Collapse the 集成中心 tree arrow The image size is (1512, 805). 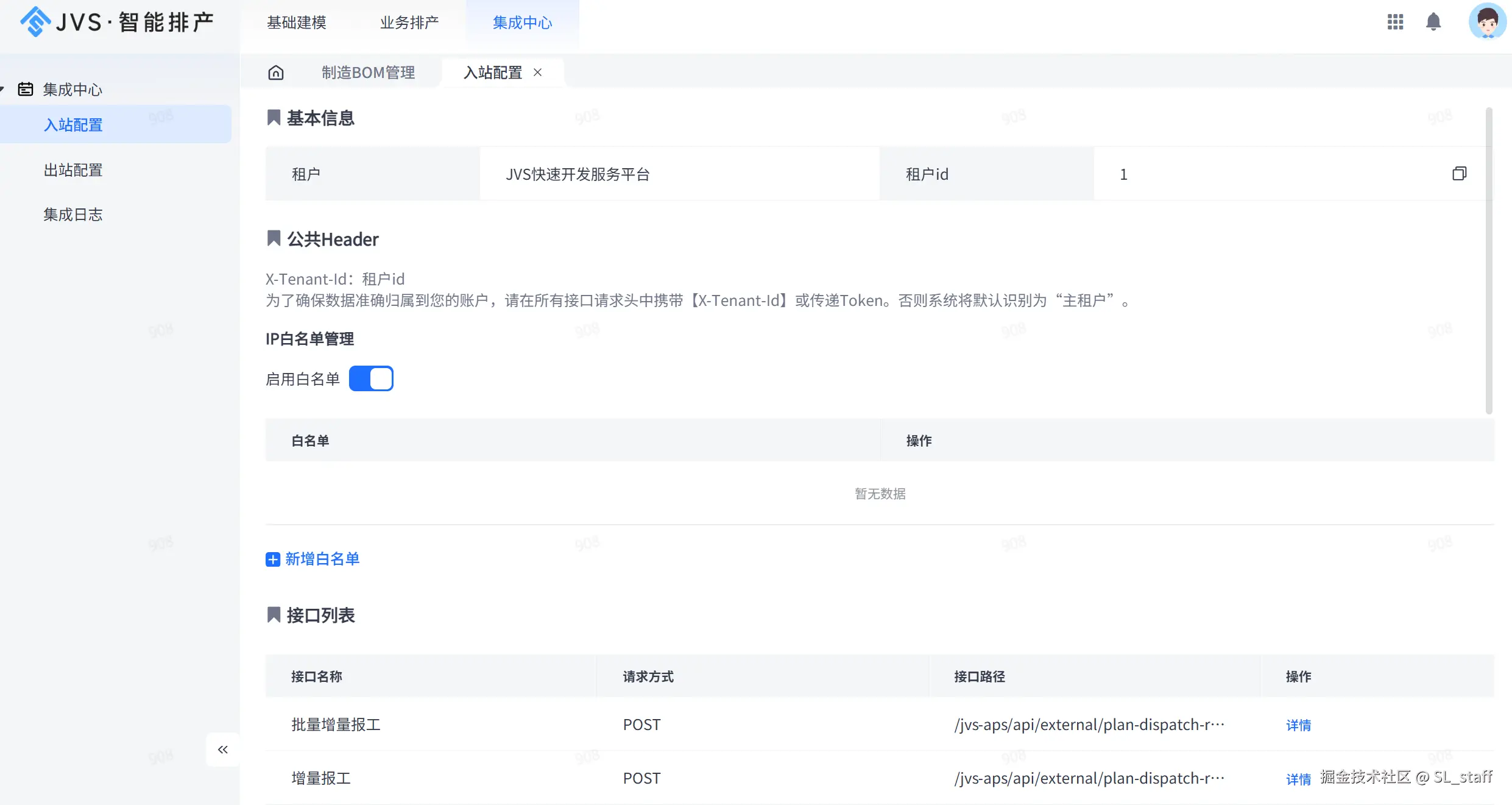[x=2, y=90]
